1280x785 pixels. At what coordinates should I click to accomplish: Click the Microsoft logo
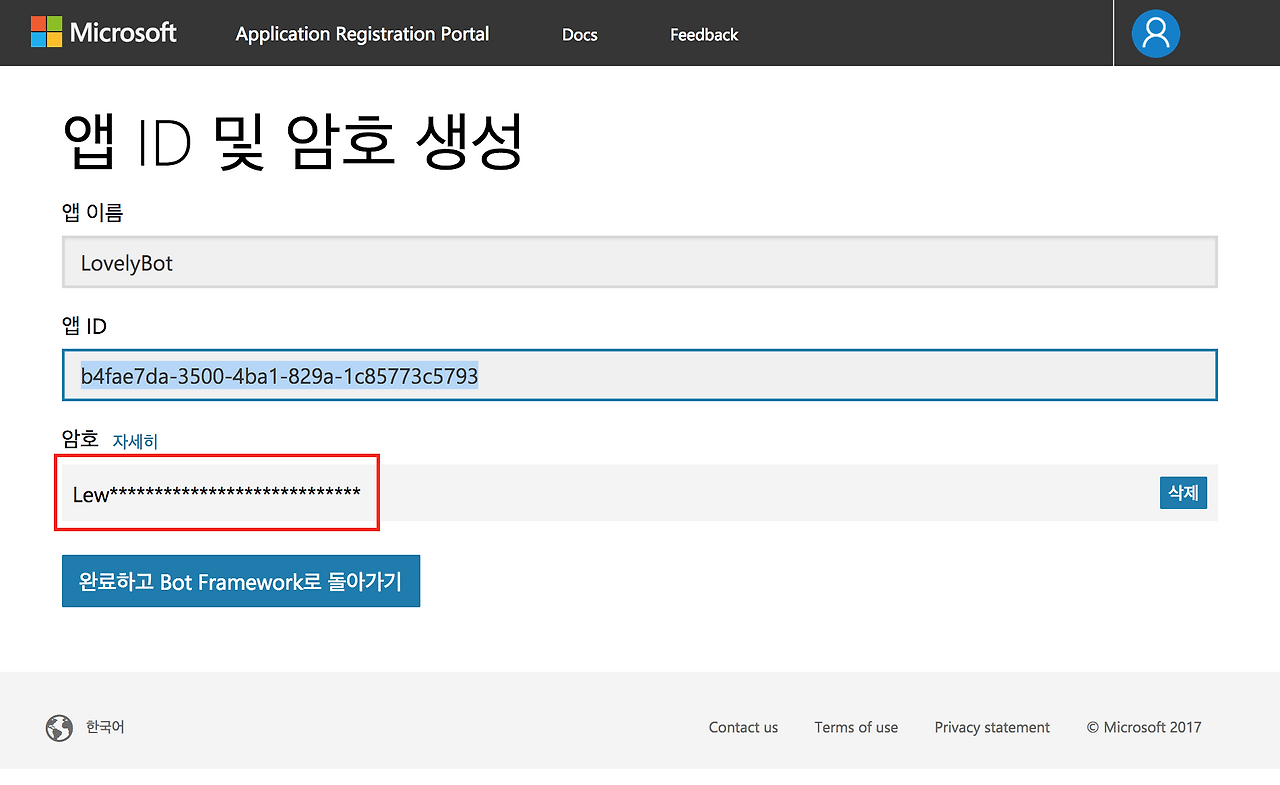tap(104, 32)
